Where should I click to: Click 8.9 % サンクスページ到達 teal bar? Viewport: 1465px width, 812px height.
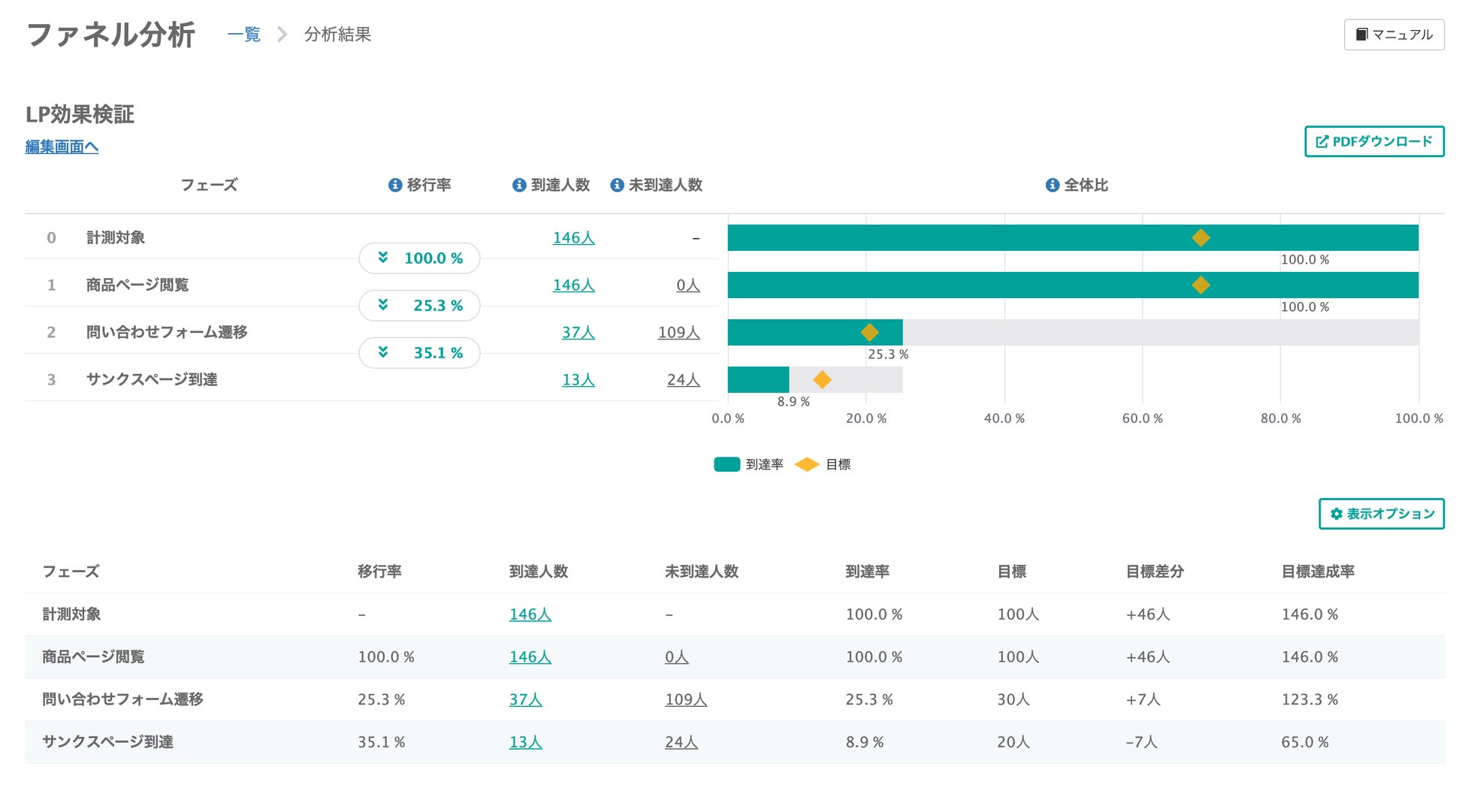pos(757,380)
